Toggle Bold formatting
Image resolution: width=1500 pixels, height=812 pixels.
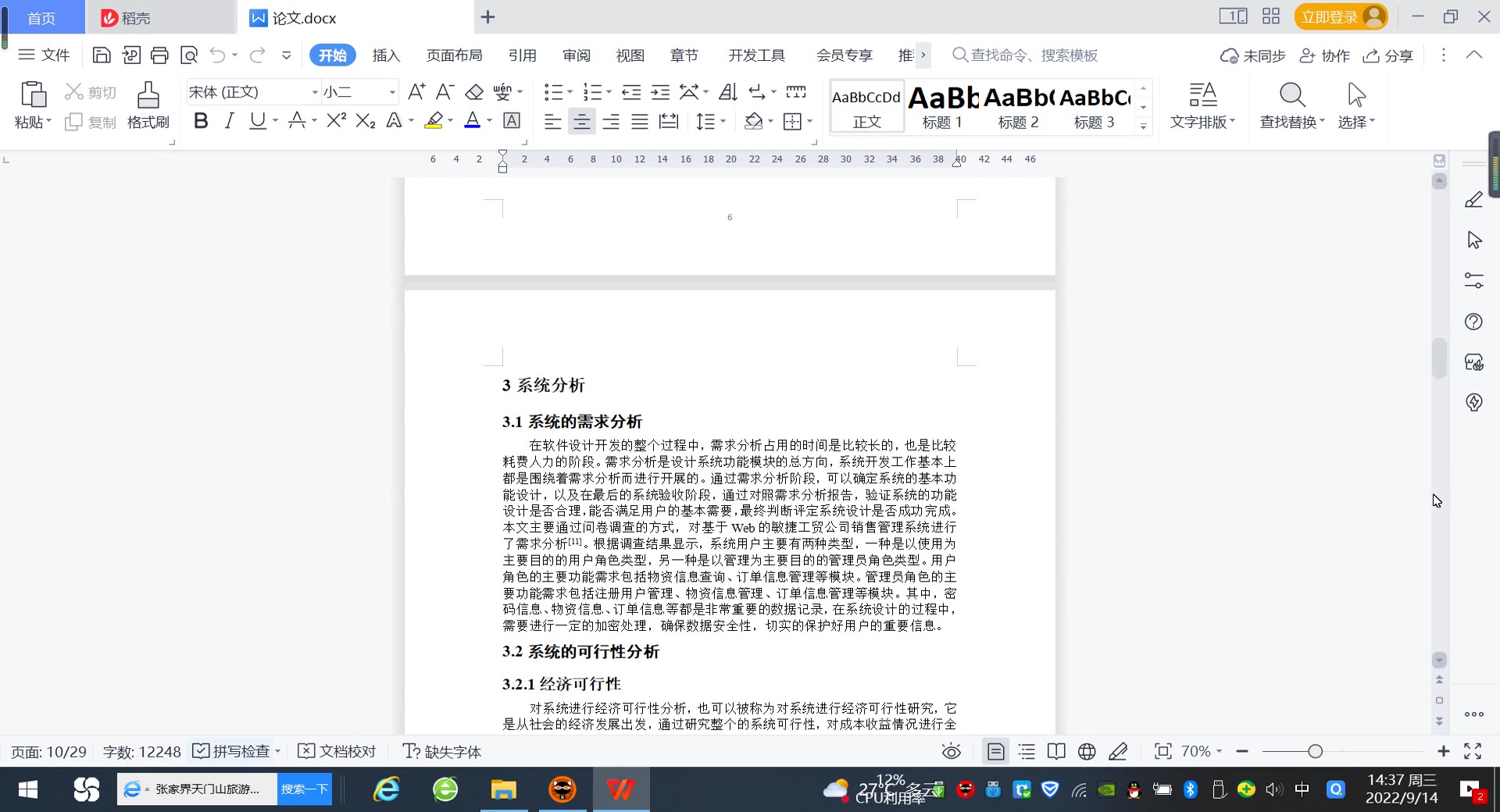pyautogui.click(x=201, y=120)
